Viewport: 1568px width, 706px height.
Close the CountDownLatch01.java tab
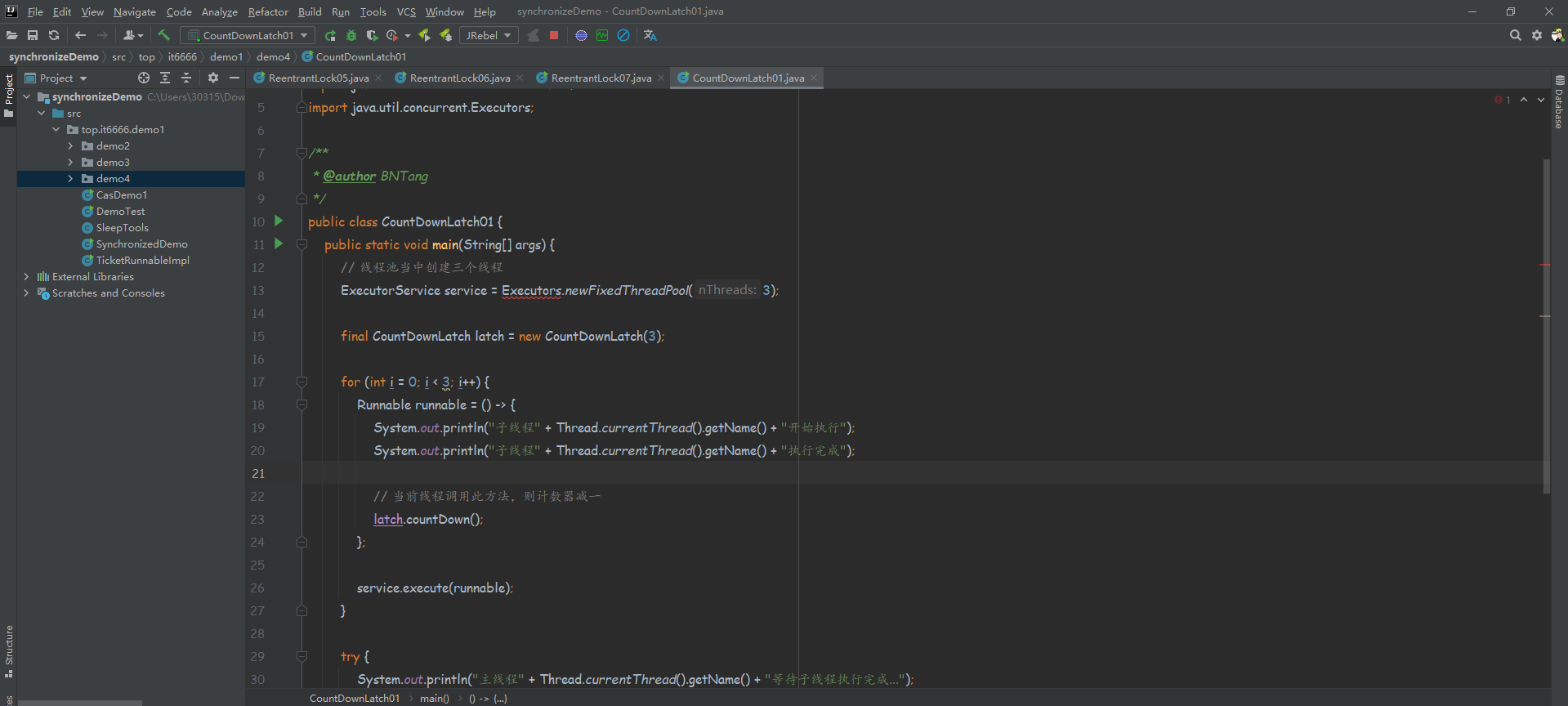coord(814,78)
